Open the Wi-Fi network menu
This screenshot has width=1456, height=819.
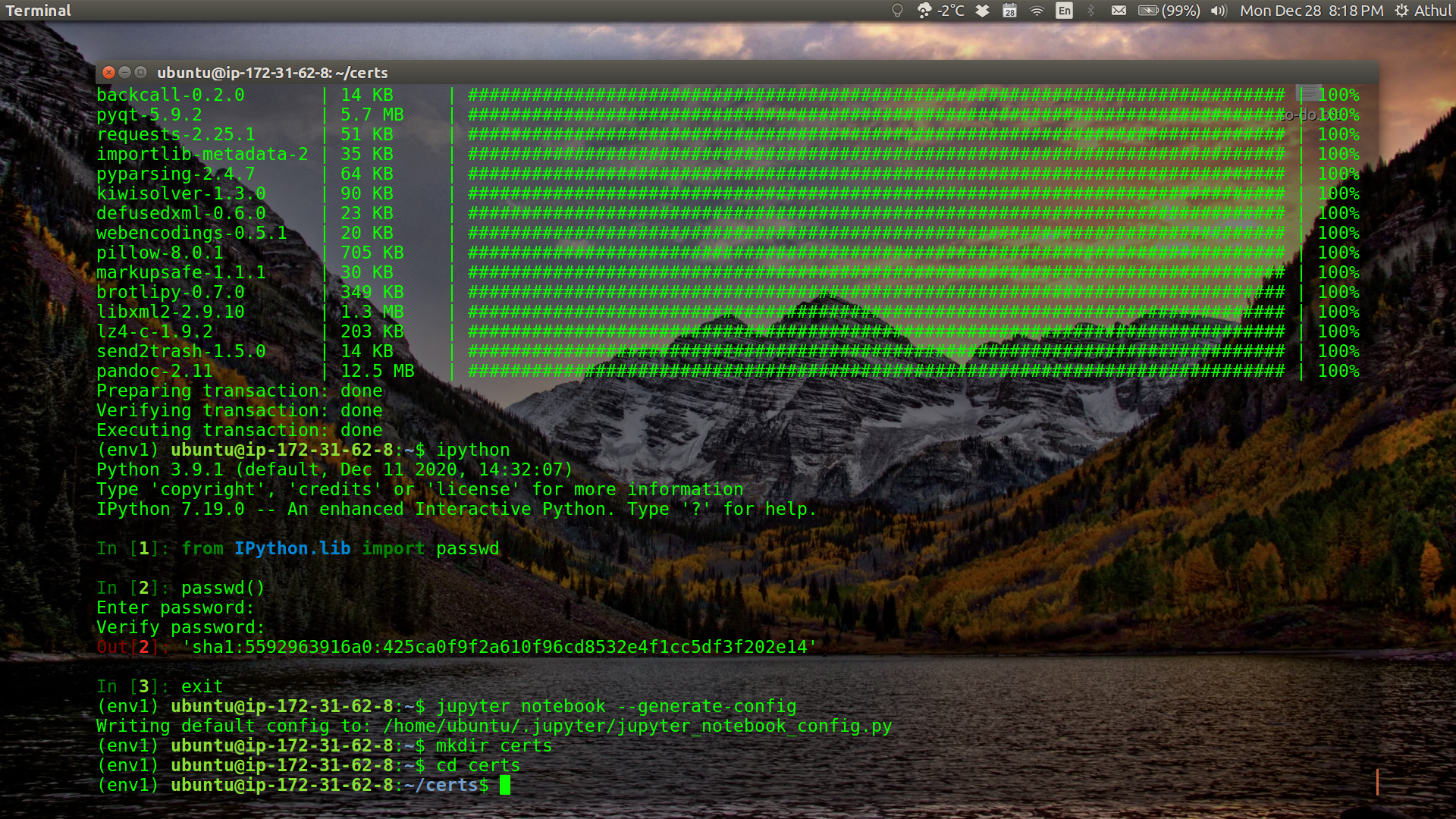(x=1037, y=11)
